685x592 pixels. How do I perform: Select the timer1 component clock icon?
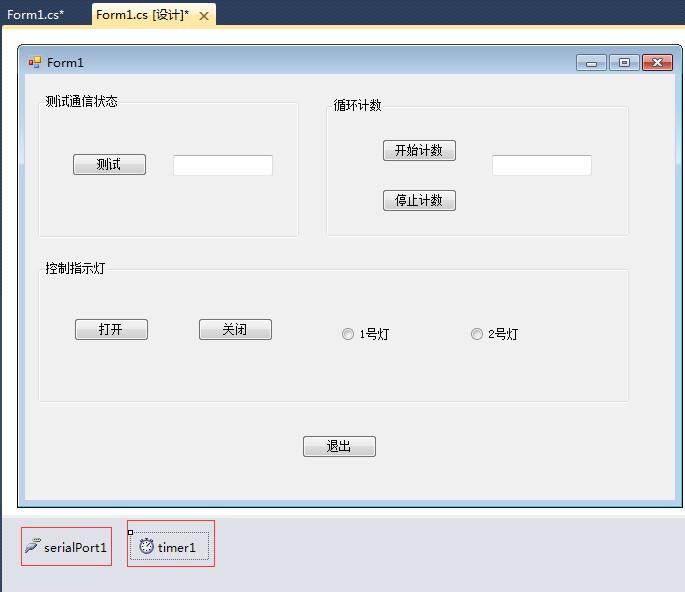coord(147,546)
